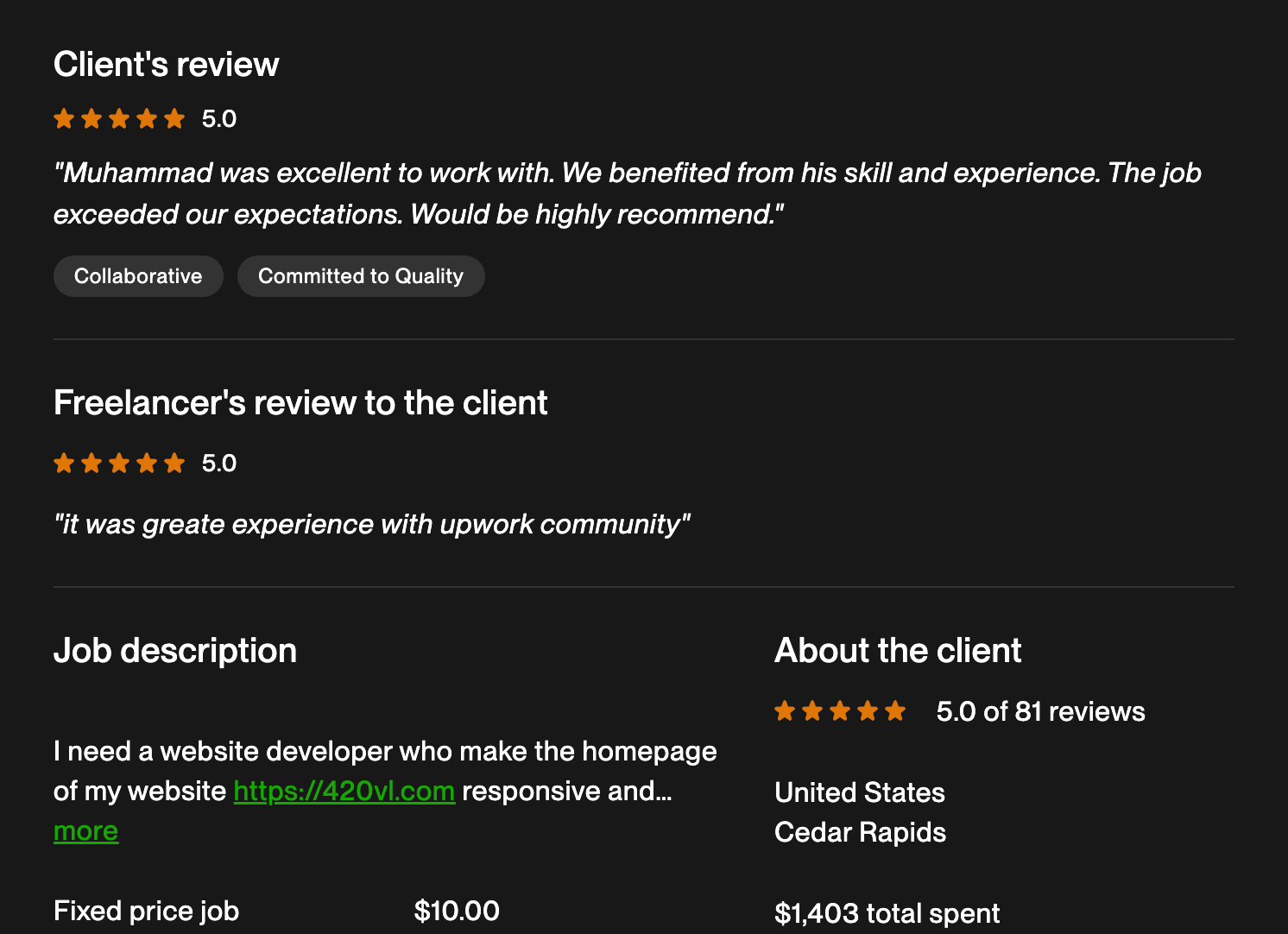Click middle star in Client's review rating

[x=119, y=118]
